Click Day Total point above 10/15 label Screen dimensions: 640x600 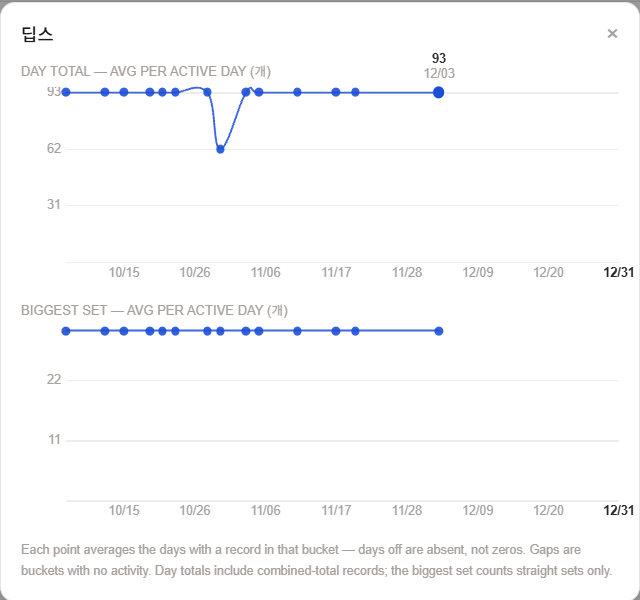[124, 92]
